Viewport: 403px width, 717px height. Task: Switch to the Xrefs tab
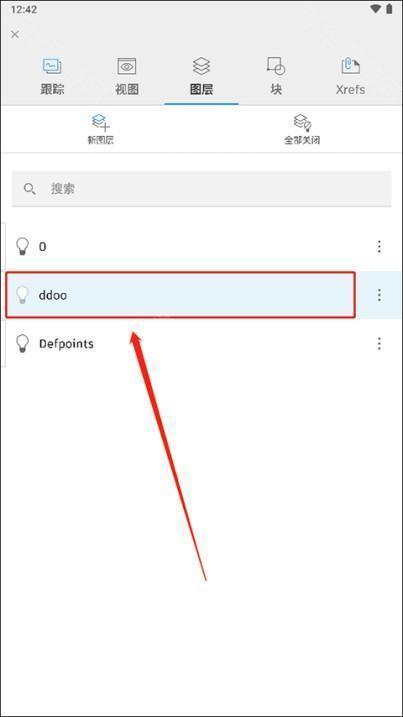click(x=350, y=77)
